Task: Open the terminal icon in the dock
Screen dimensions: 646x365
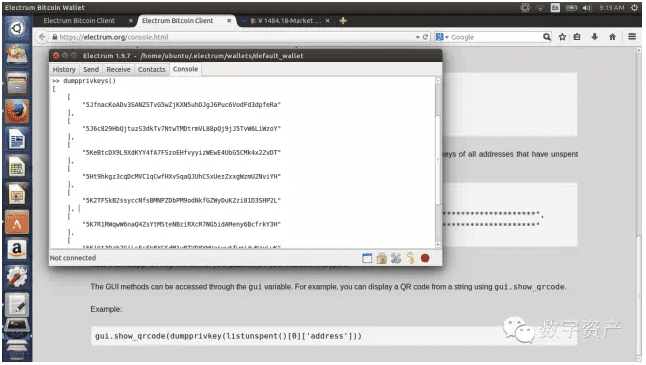Action: (x=17, y=325)
